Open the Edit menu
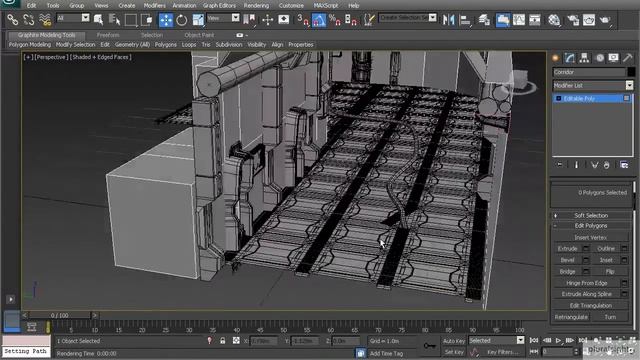 31,6
